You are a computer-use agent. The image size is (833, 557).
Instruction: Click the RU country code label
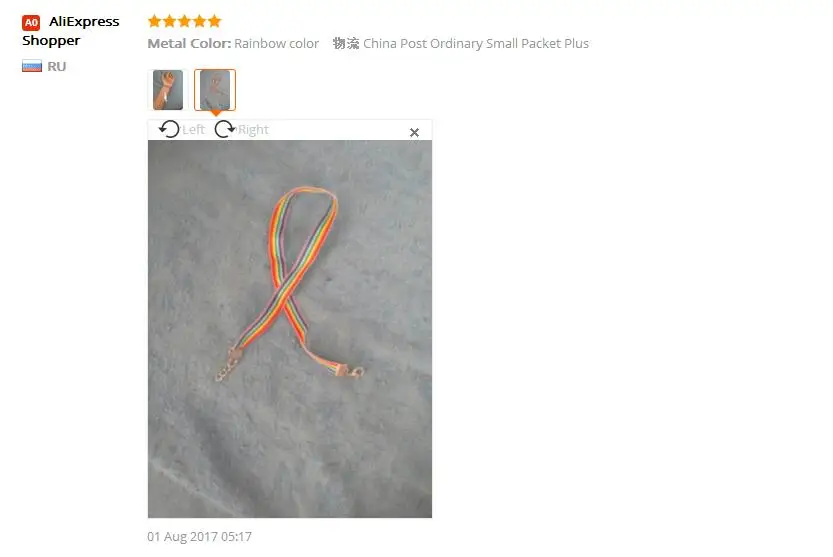click(x=56, y=66)
